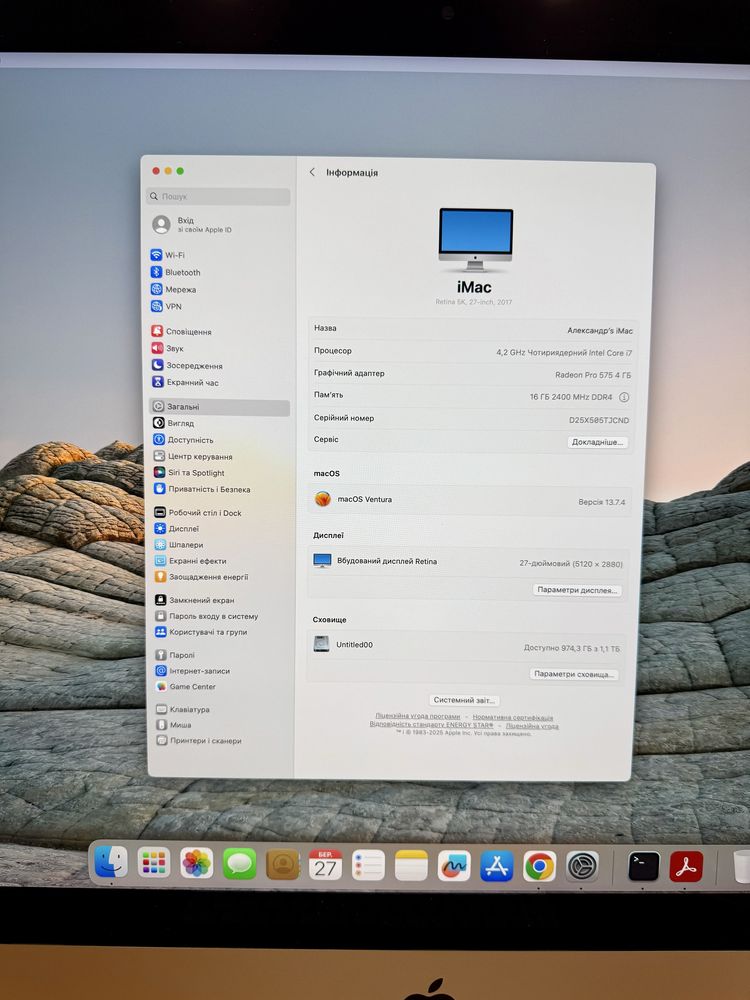Viewport: 750px width, 1000px height.
Task: Open Game Center settings
Action: 186,687
